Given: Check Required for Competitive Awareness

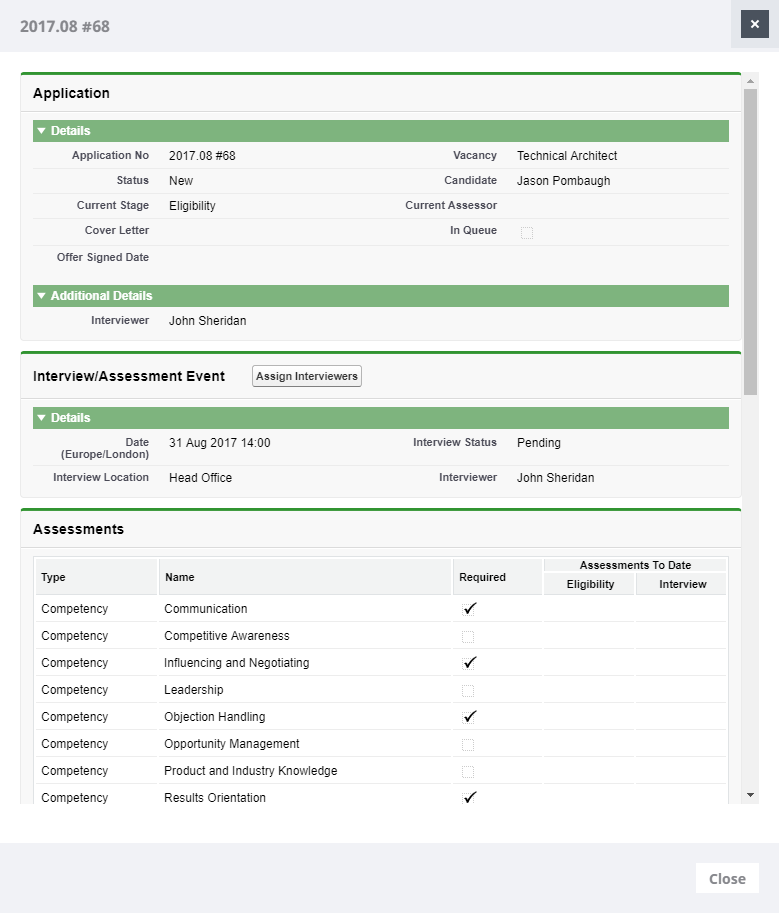Looking at the screenshot, I should click(468, 637).
